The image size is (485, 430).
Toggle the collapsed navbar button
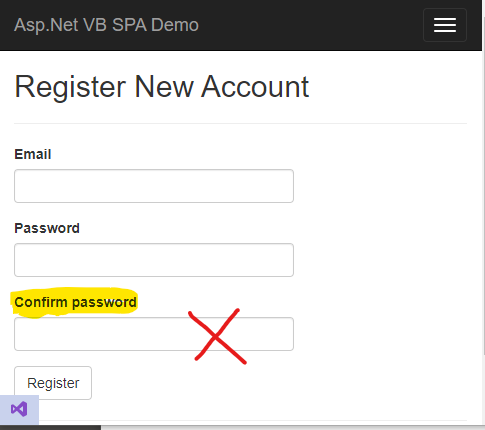pyautogui.click(x=445, y=25)
